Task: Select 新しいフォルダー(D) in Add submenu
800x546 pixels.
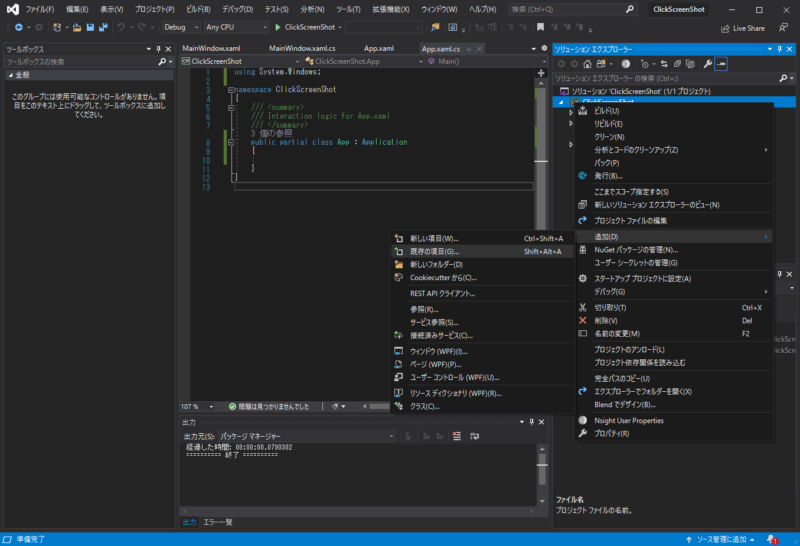Action: point(482,264)
